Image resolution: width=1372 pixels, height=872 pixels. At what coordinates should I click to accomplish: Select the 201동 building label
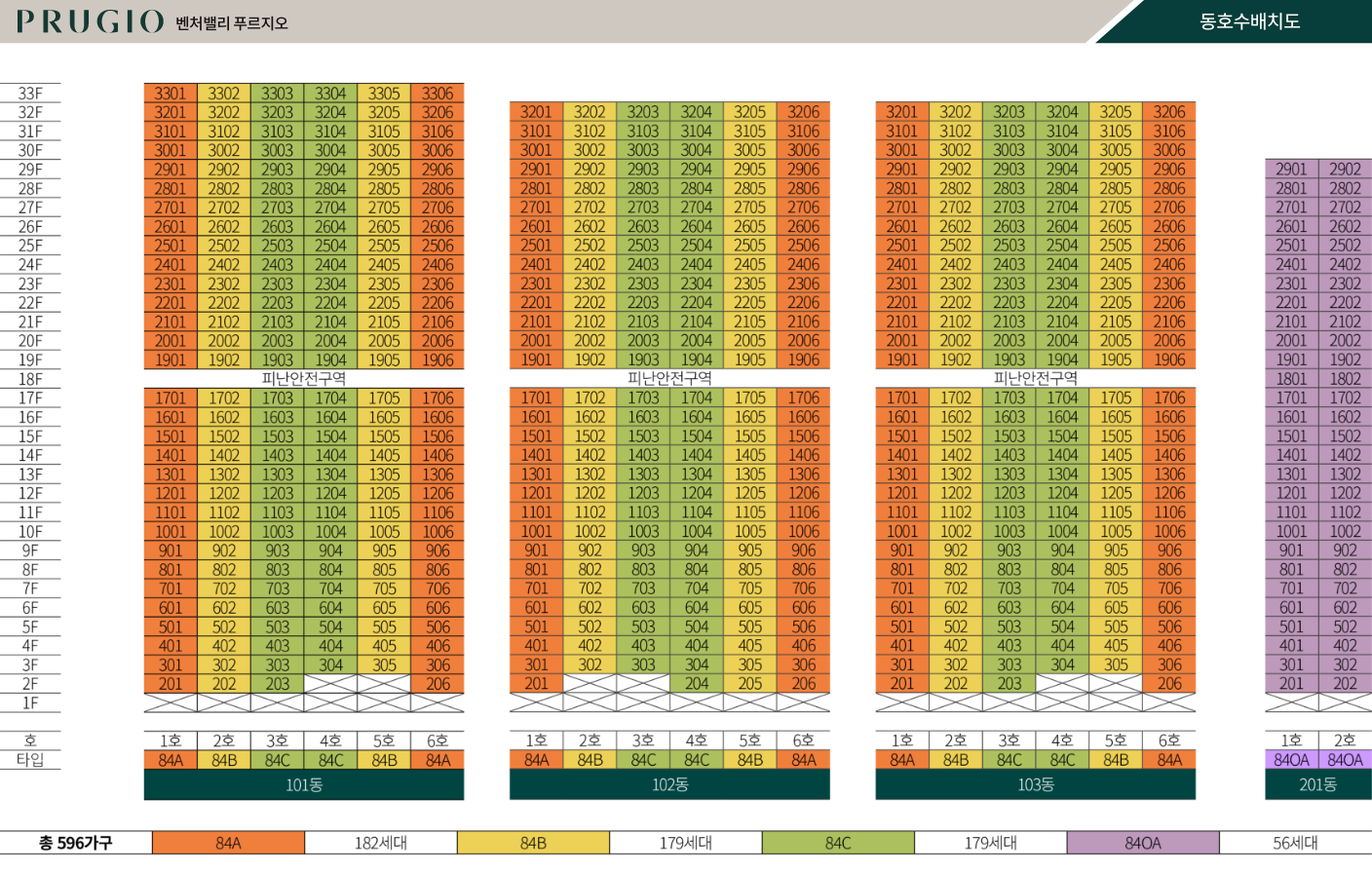coord(1317,785)
